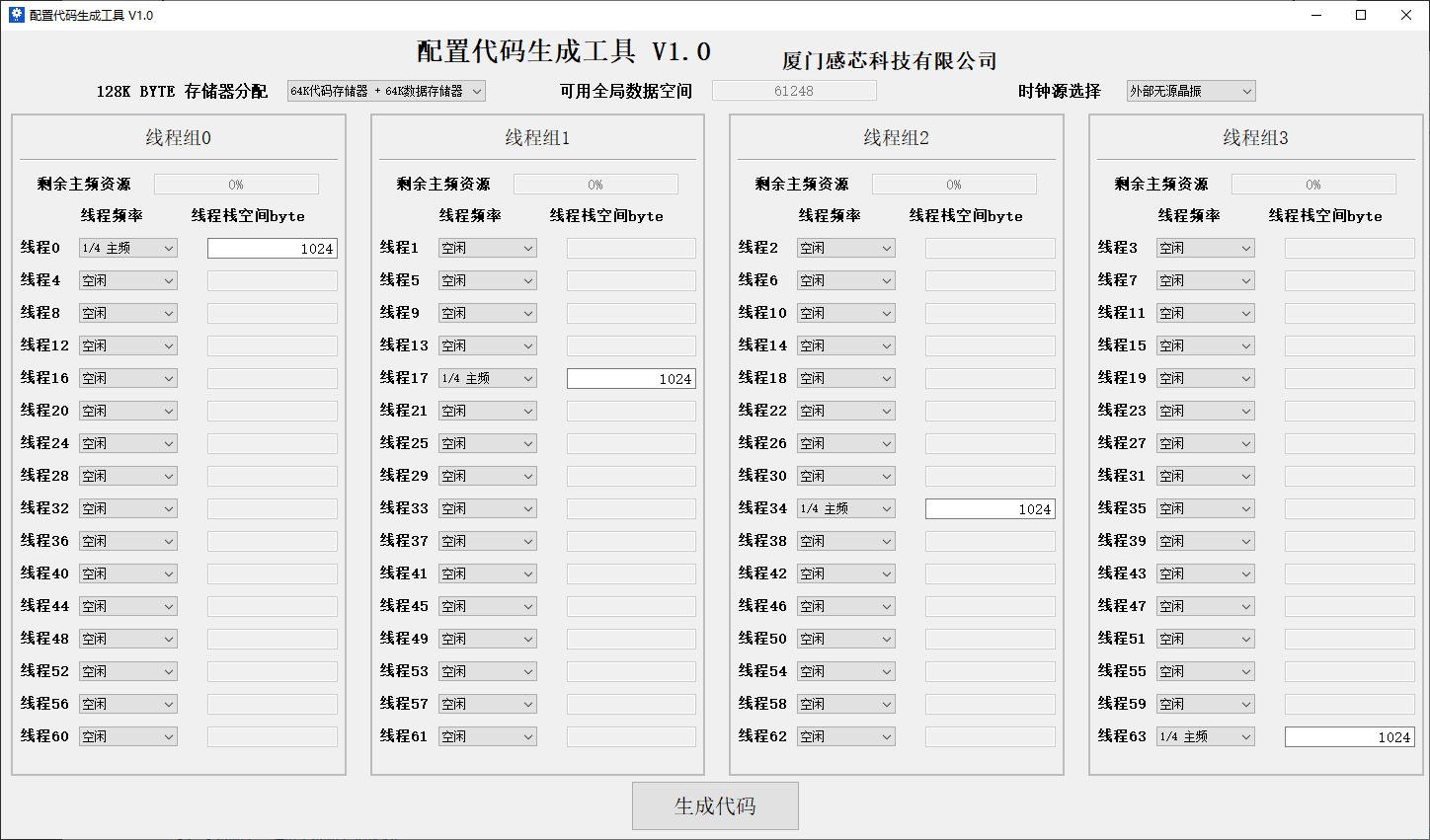
Task: Click the app icon in the title bar
Action: point(16,15)
